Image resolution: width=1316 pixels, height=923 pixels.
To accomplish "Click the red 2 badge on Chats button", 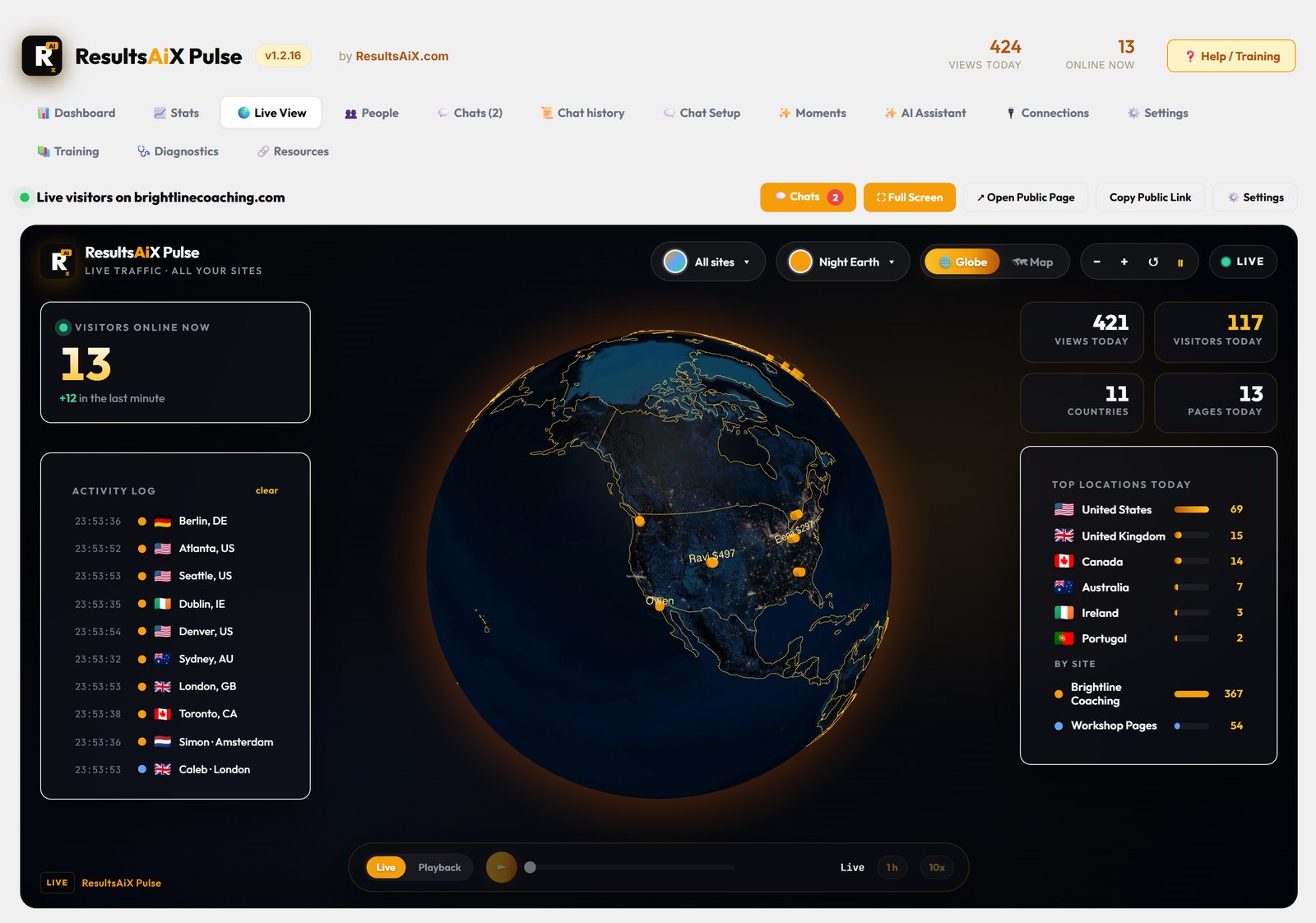I will click(x=835, y=197).
